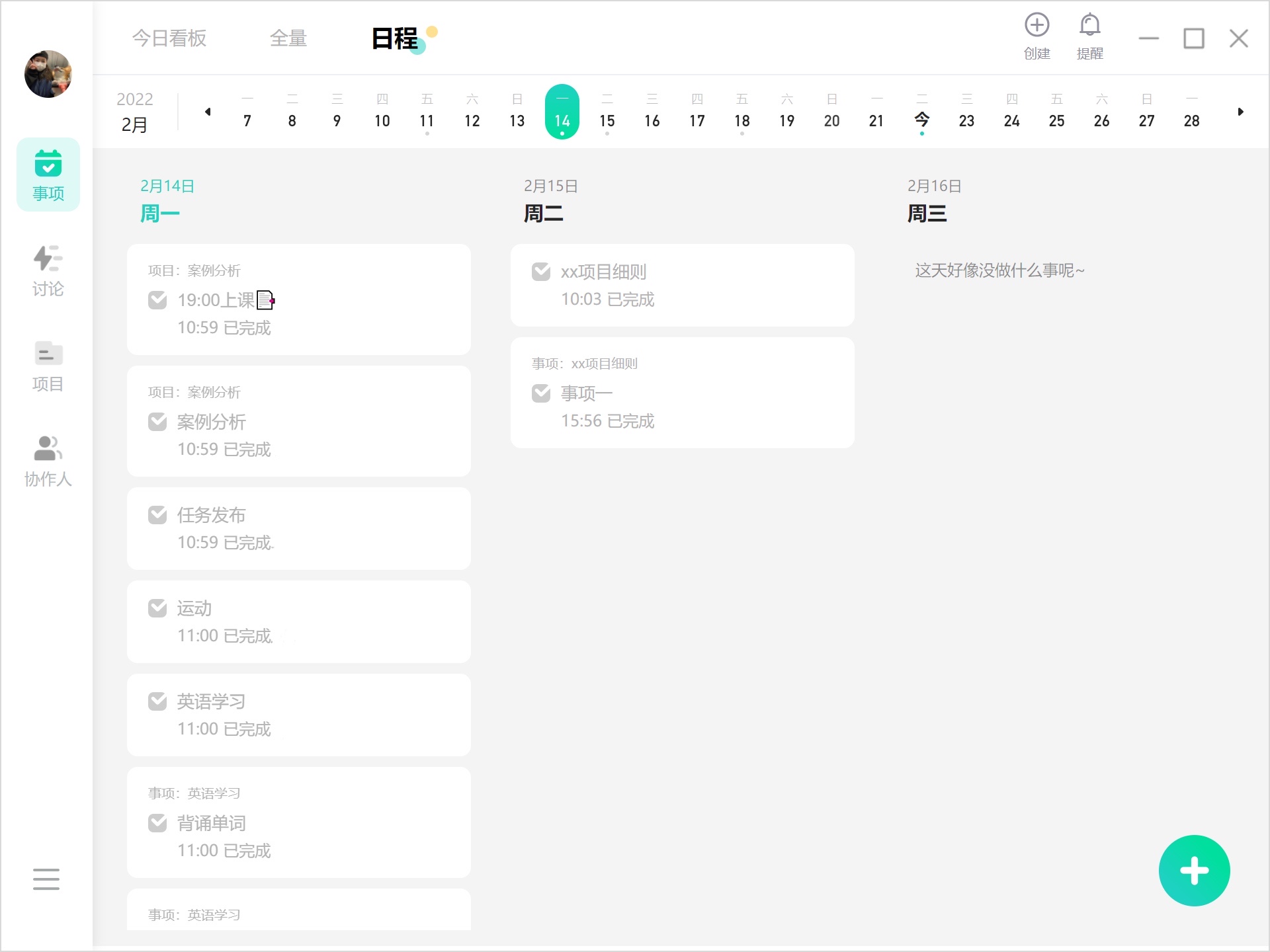Open 协作人 collaborators panel
Image resolution: width=1270 pixels, height=952 pixels.
pos(48,461)
